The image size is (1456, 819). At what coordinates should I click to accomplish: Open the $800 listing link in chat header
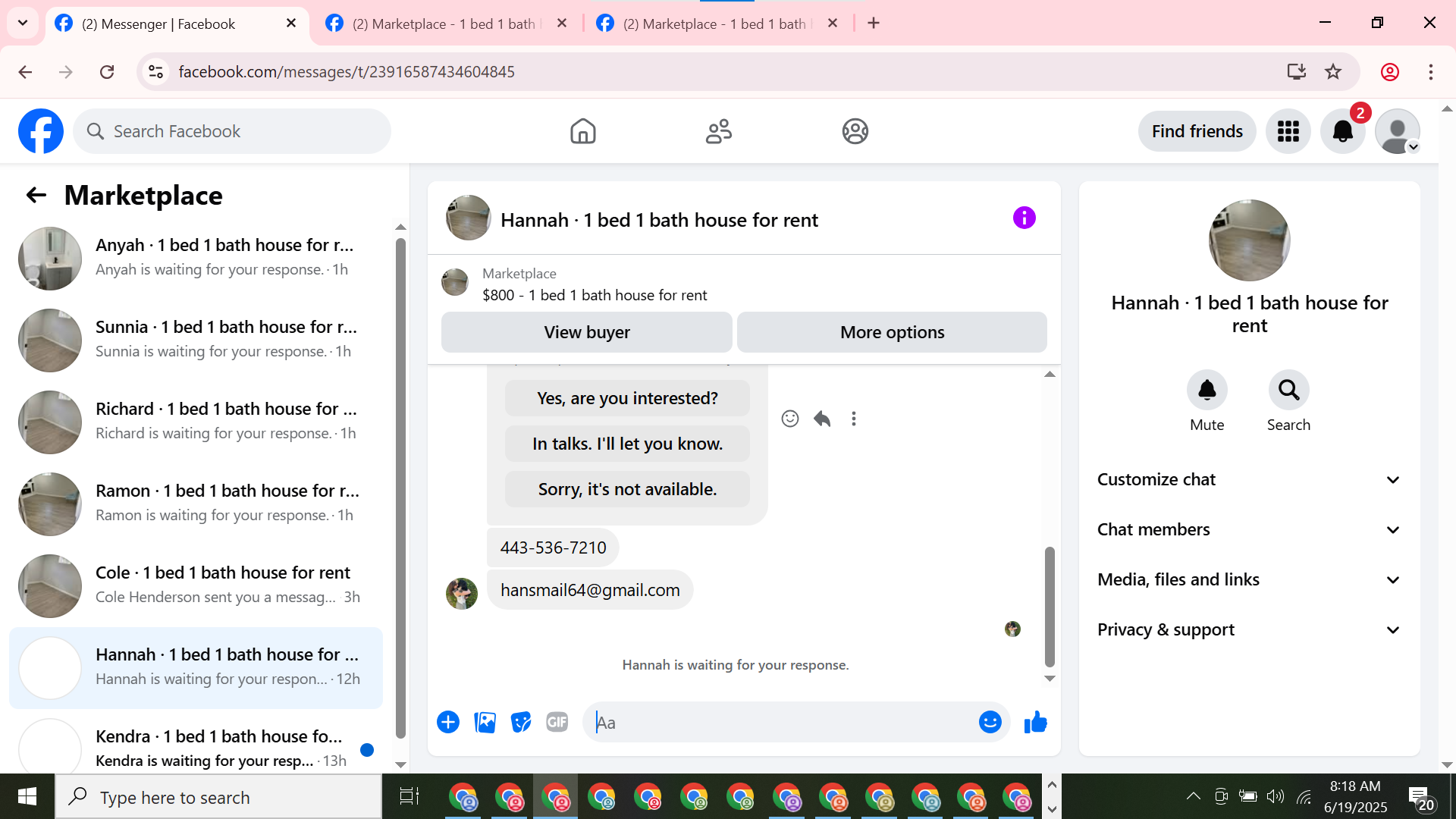click(x=595, y=295)
